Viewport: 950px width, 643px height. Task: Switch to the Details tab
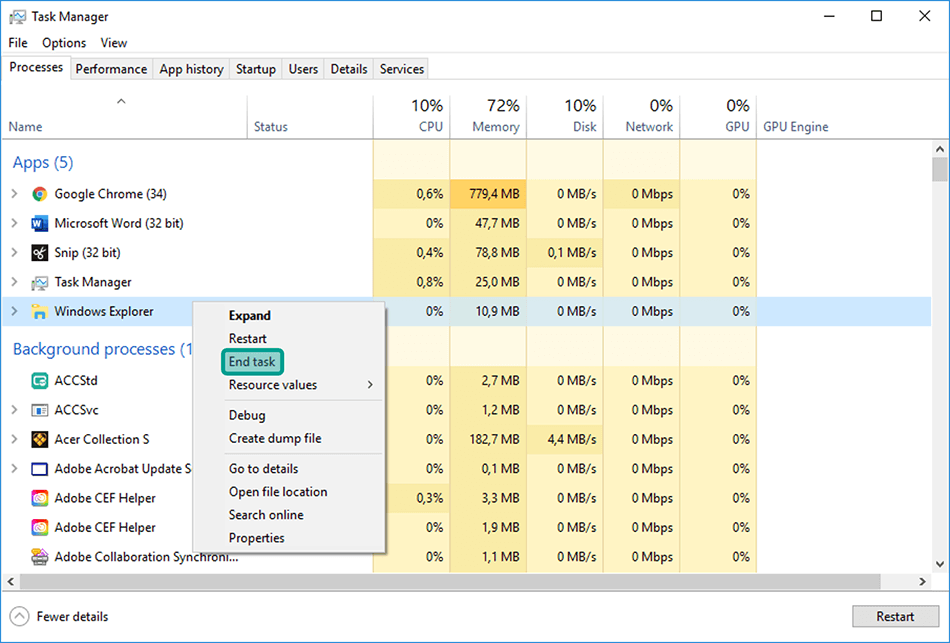point(349,69)
